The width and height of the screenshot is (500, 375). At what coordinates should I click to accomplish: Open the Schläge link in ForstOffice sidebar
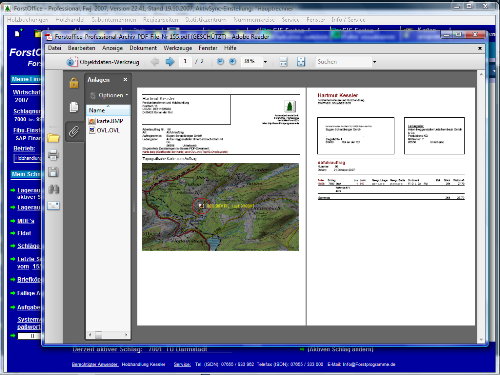point(28,246)
